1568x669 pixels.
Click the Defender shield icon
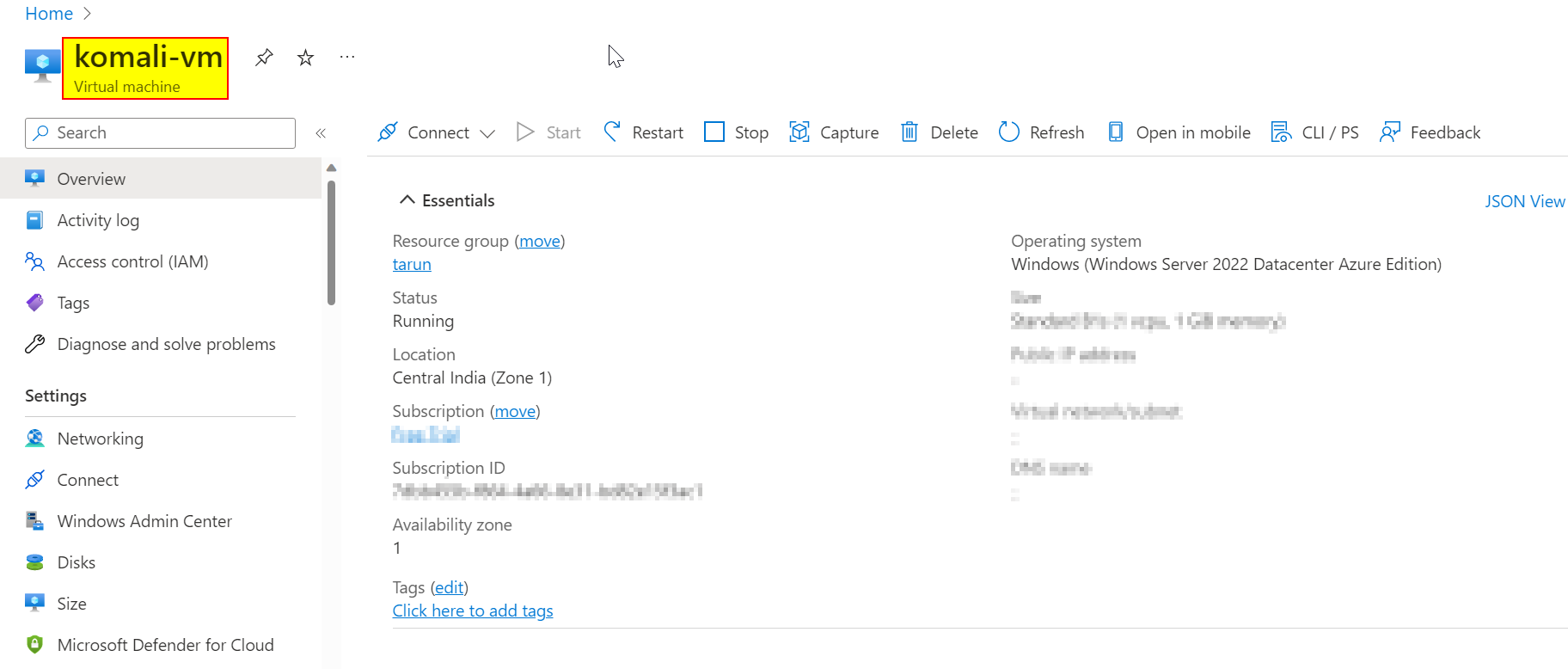(34, 645)
